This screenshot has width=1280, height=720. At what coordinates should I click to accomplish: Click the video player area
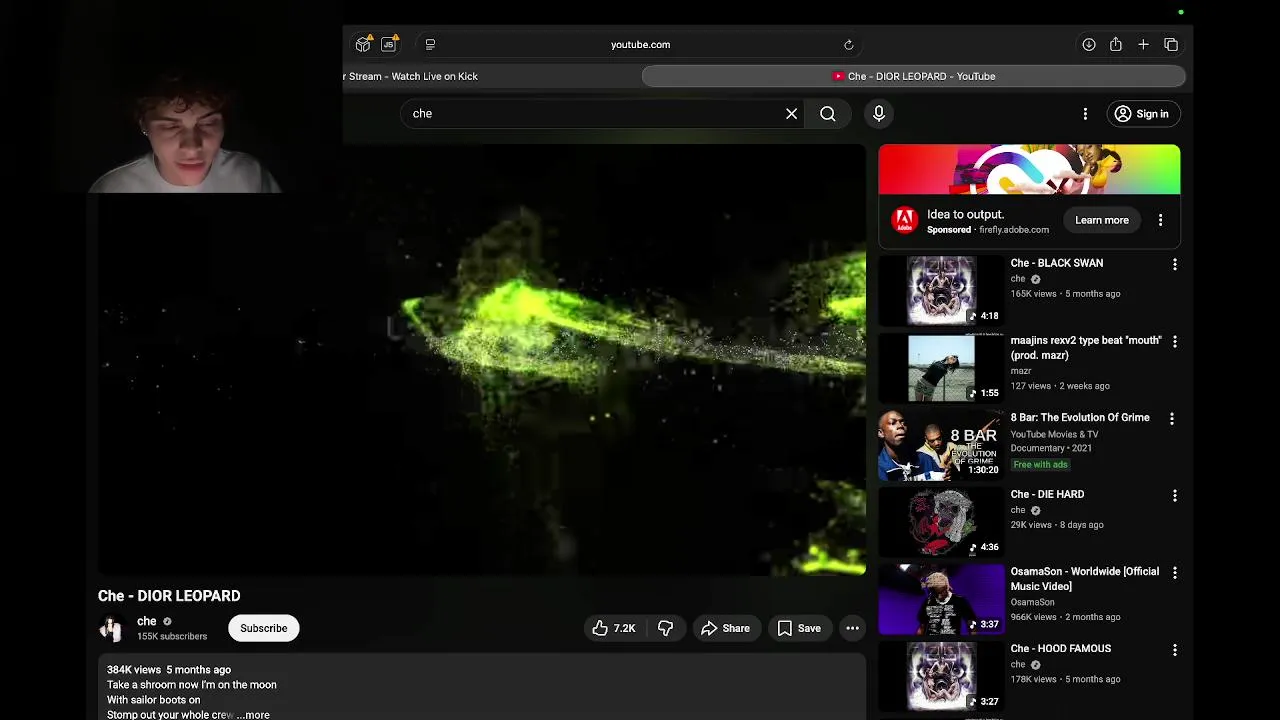[482, 360]
